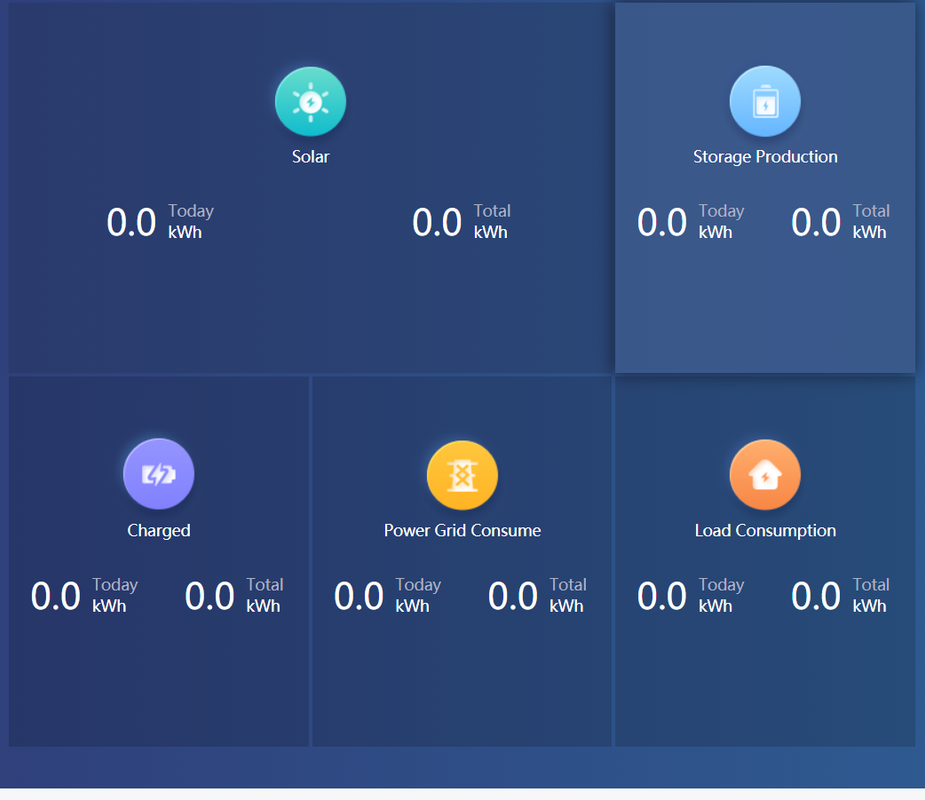Viewport: 925px width, 800px height.
Task: Click Power Grid Consume Today 0.0 value
Action: pos(359,596)
